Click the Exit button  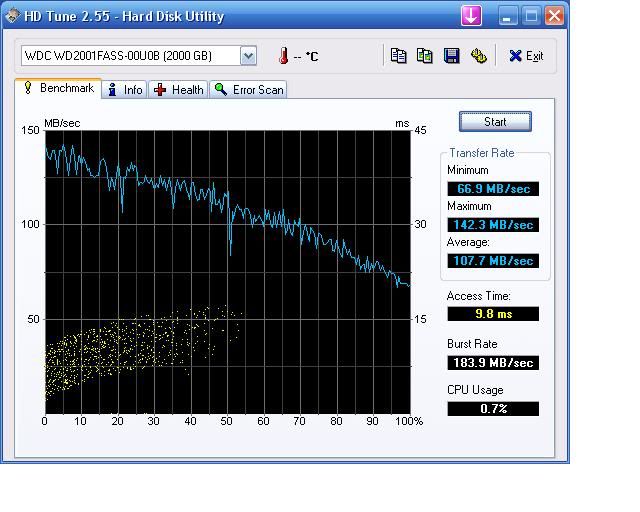point(526,56)
